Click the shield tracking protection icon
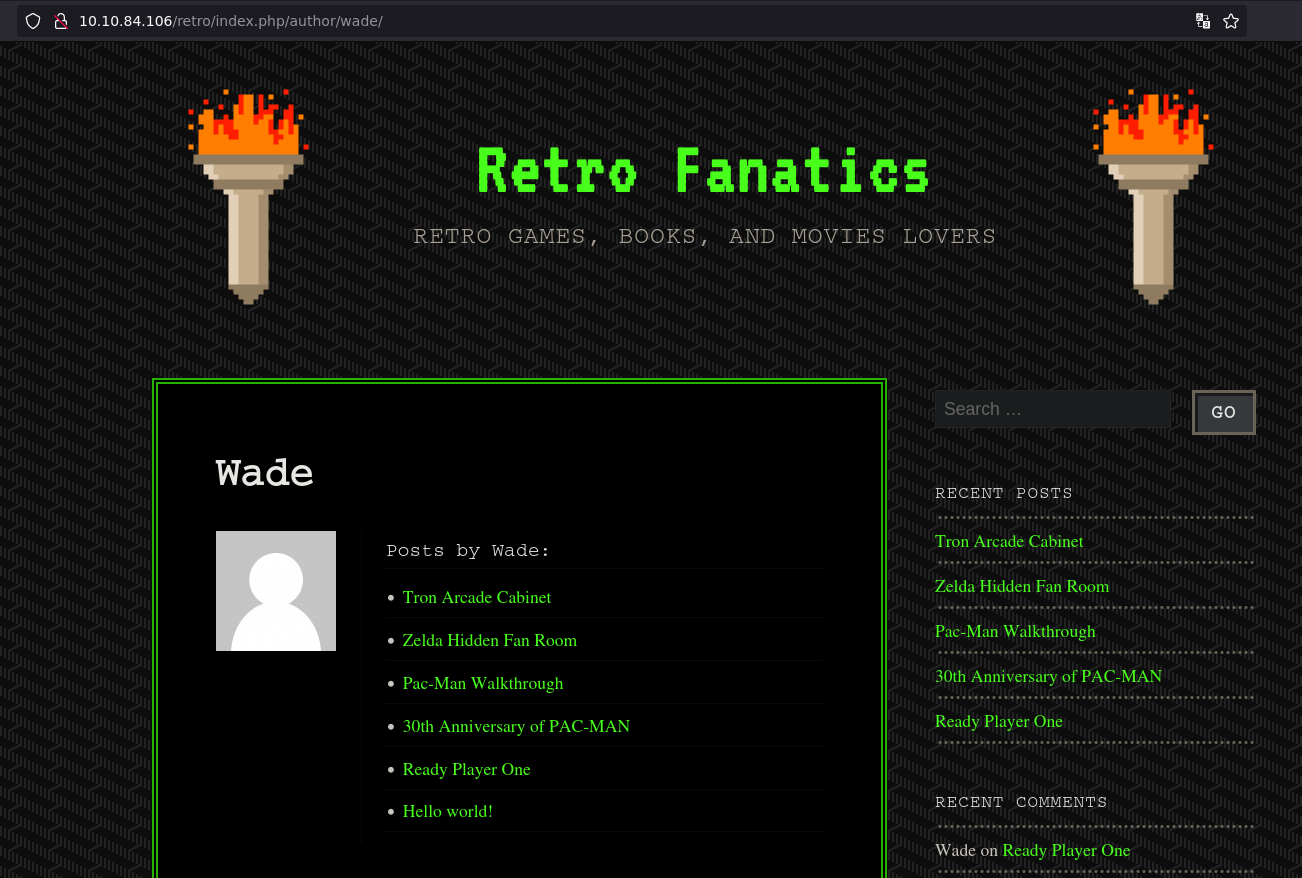 (33, 21)
